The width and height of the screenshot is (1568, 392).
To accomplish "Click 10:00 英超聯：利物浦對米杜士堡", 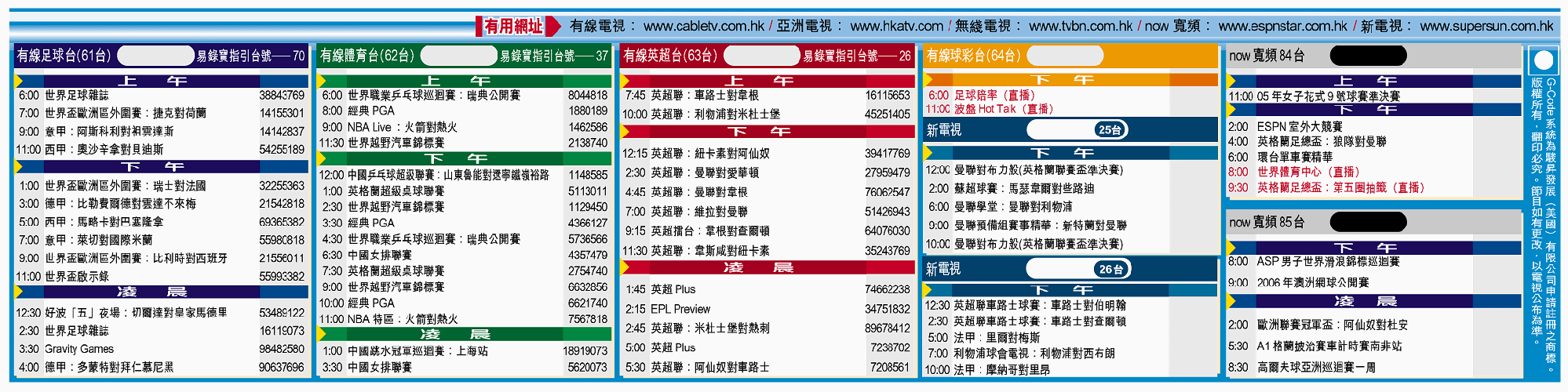I will [768, 114].
